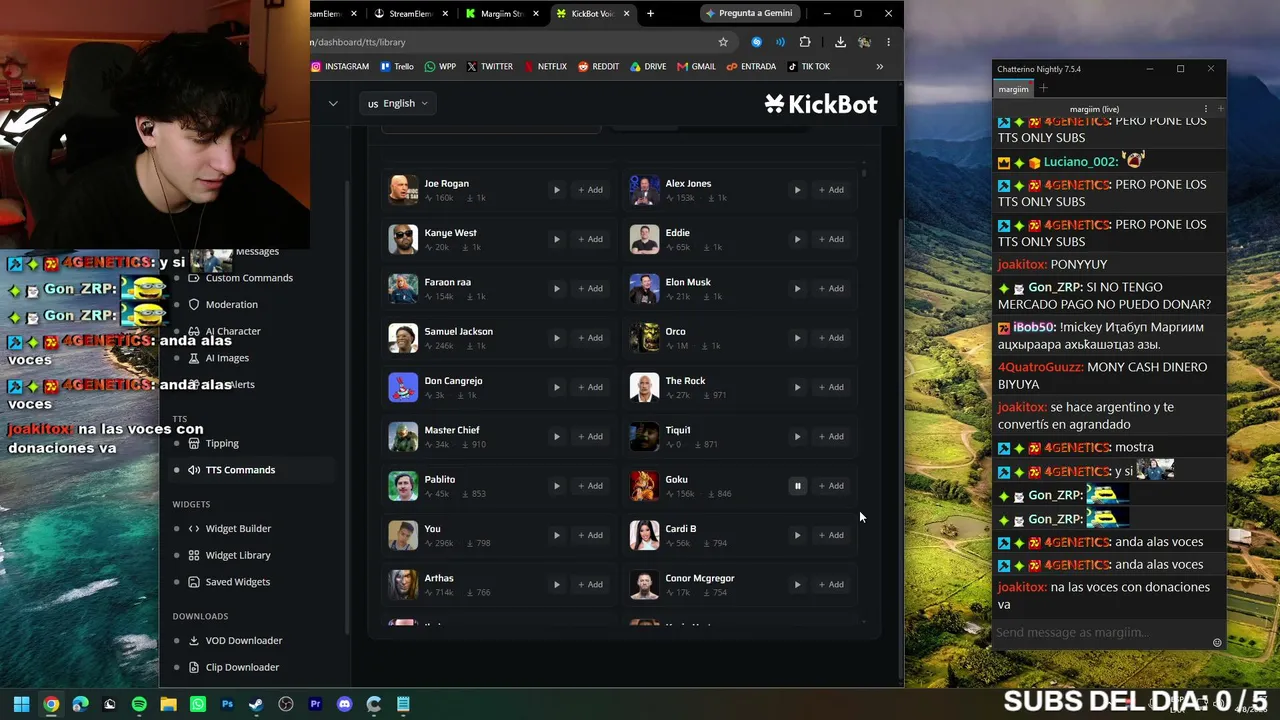Play the Samuel Jackson voice preview
Screen dimensions: 1280x720
(x=557, y=338)
